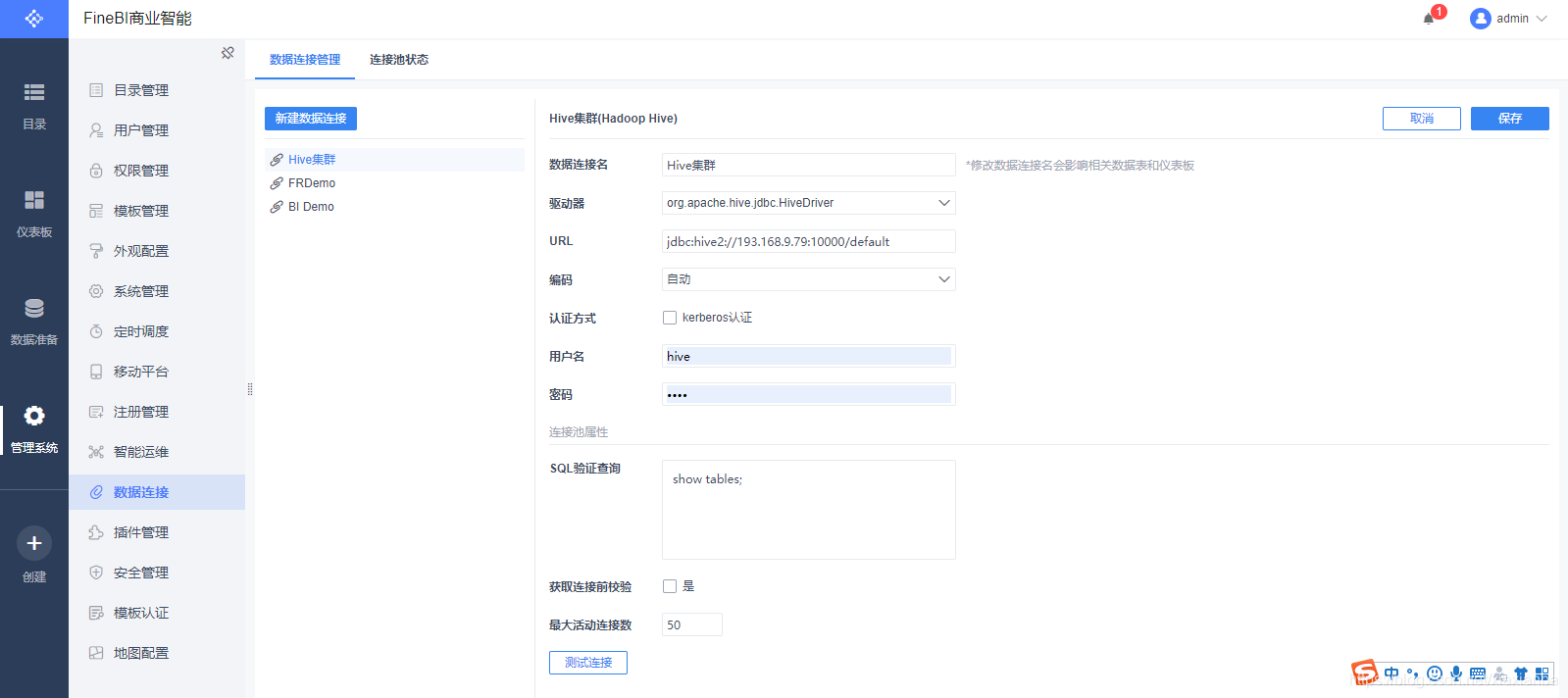Click the 目录管理 menu icon
Viewport: 1568px width, 698px height.
pyautogui.click(x=96, y=90)
